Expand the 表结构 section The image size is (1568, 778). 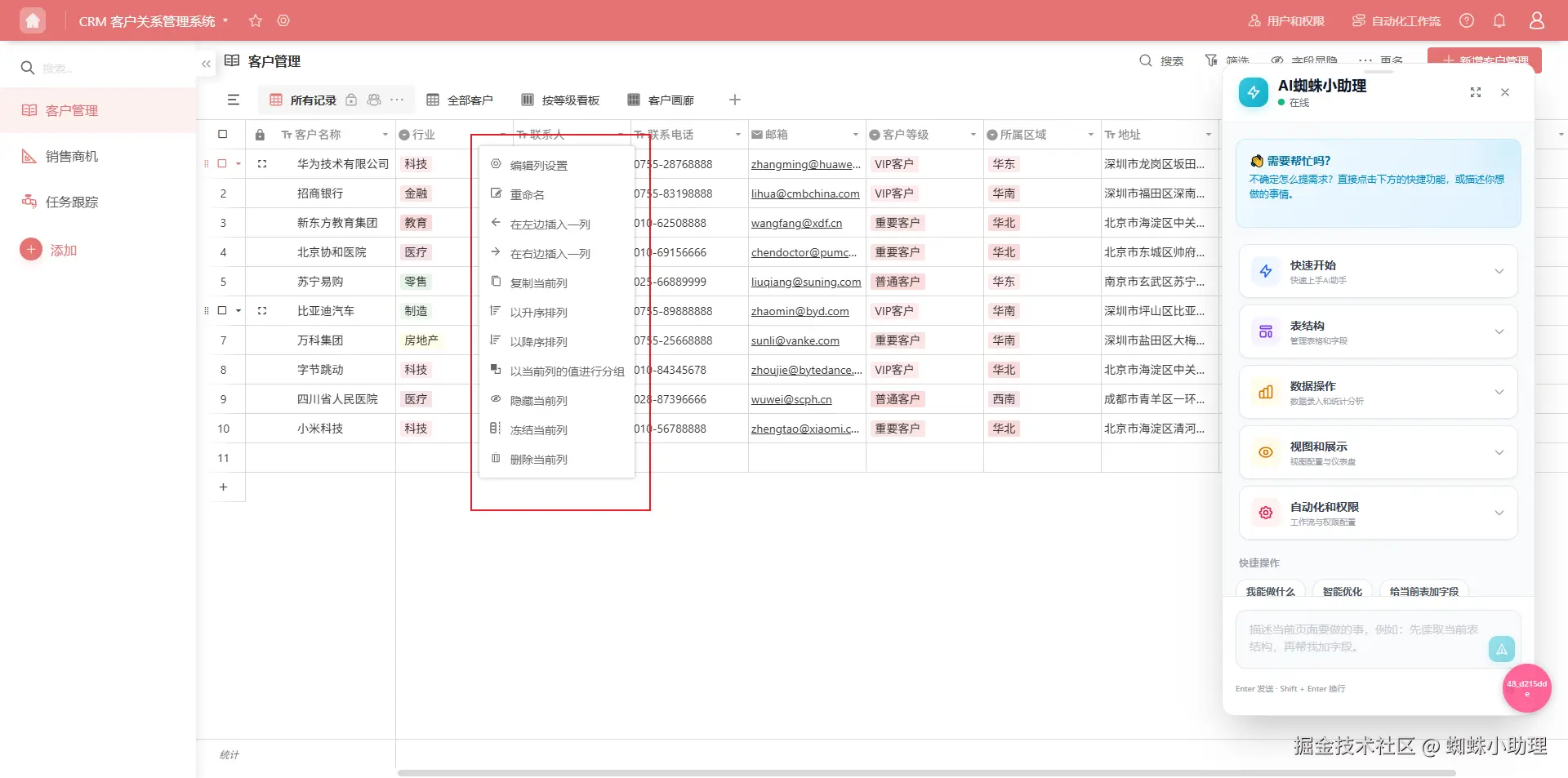[x=1379, y=331]
